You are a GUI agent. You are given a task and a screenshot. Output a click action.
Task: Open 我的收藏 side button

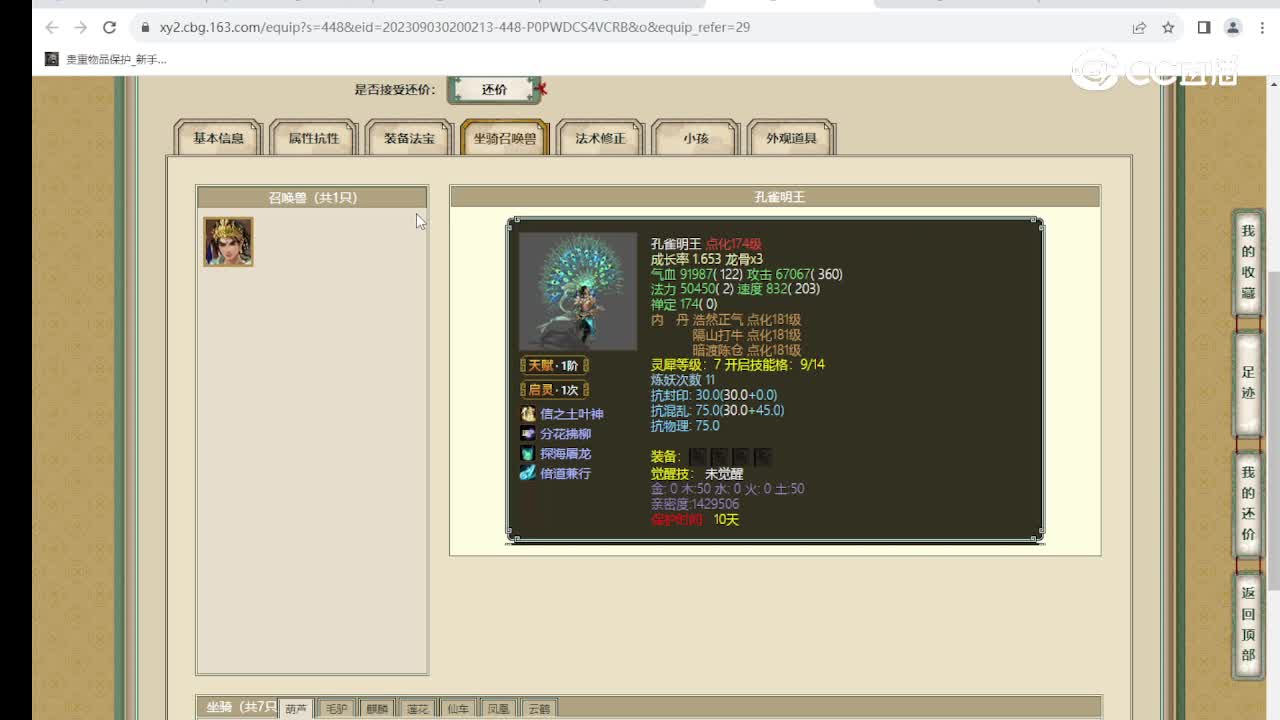pos(1248,262)
